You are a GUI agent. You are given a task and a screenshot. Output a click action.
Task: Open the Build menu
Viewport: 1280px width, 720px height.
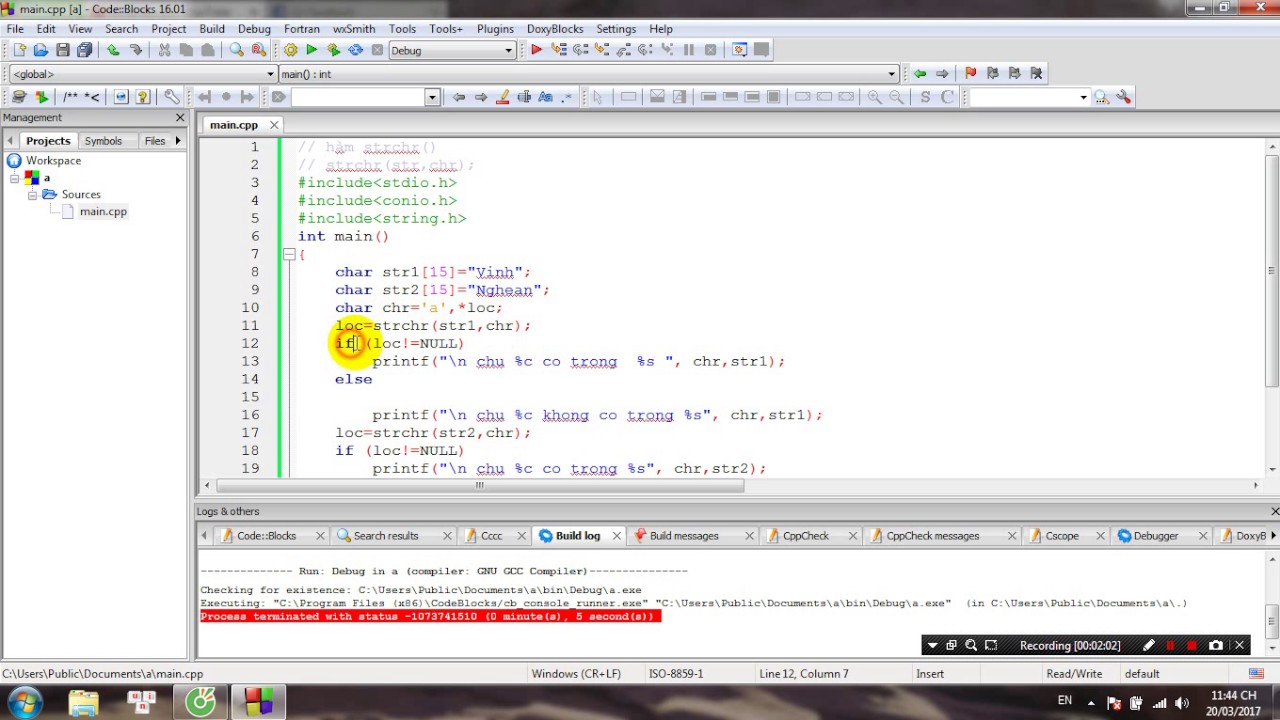[x=212, y=29]
